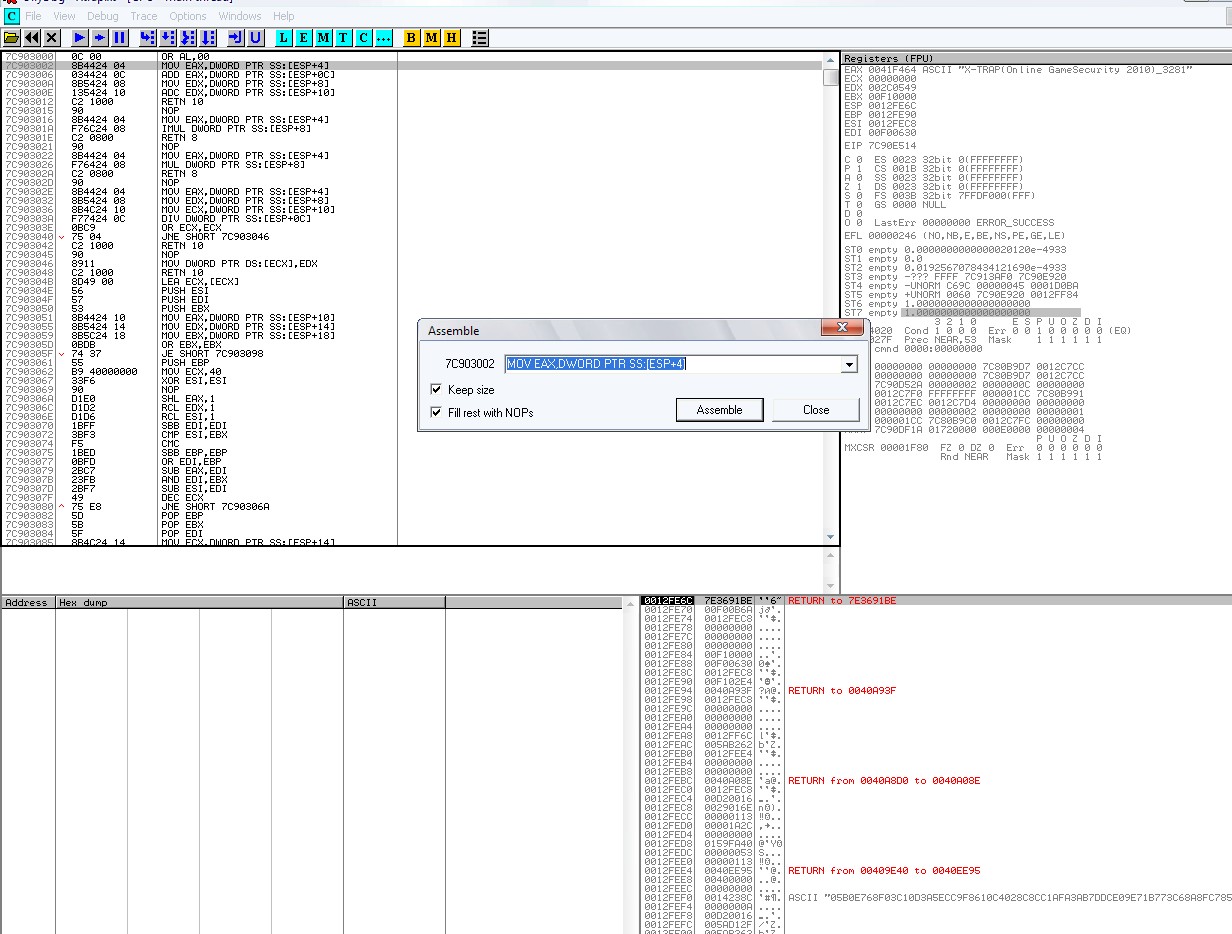The height and width of the screenshot is (934, 1232).
Task: Close the Assemble dialog with the X
Action: tap(841, 328)
